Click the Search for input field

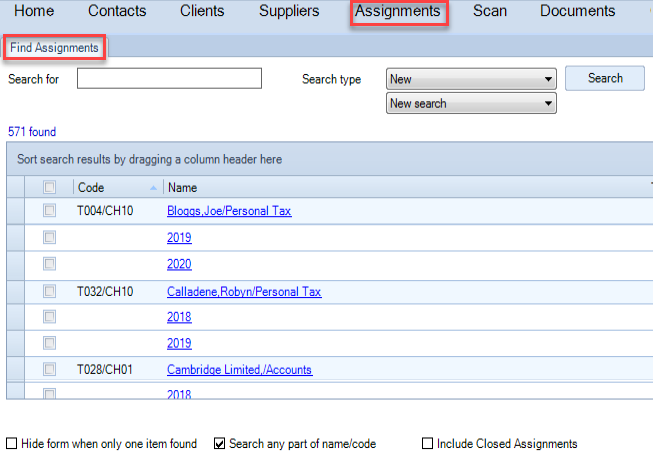point(169,78)
